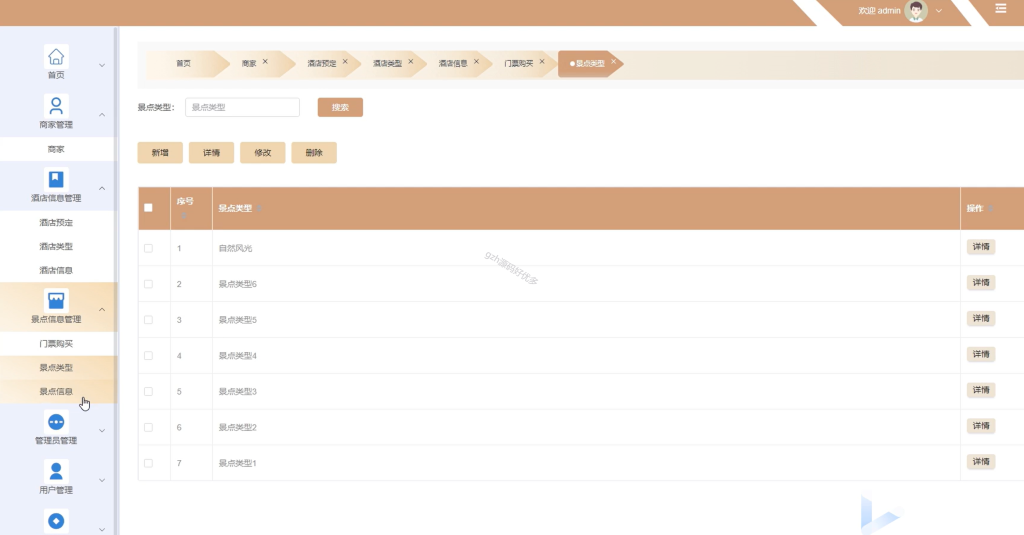Check the checkbox for row 自然风光

point(148,248)
